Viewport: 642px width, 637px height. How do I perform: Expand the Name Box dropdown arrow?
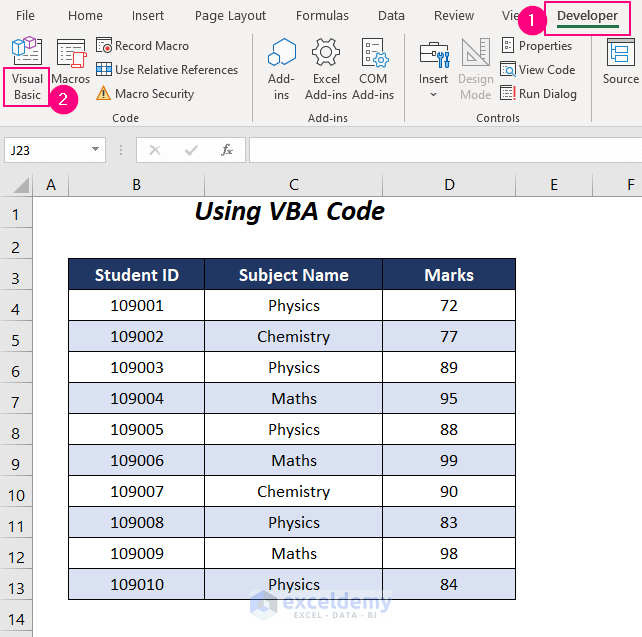pyautogui.click(x=95, y=149)
